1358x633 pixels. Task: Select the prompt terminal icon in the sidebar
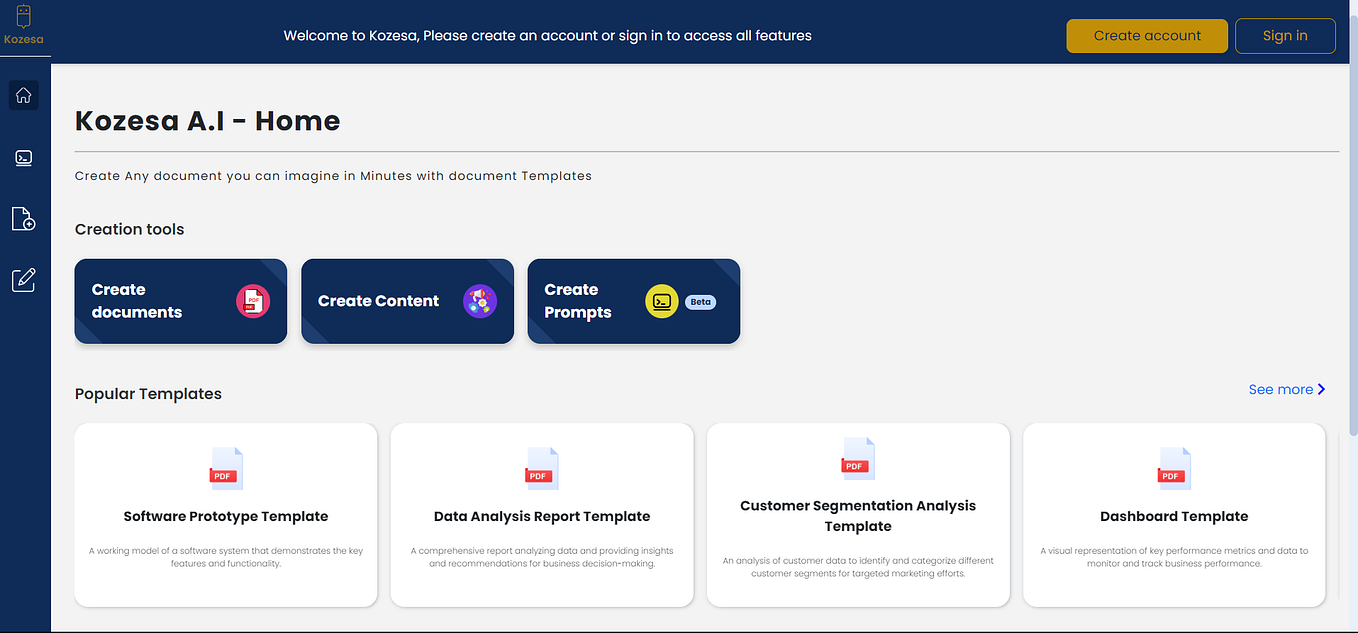coord(23,157)
